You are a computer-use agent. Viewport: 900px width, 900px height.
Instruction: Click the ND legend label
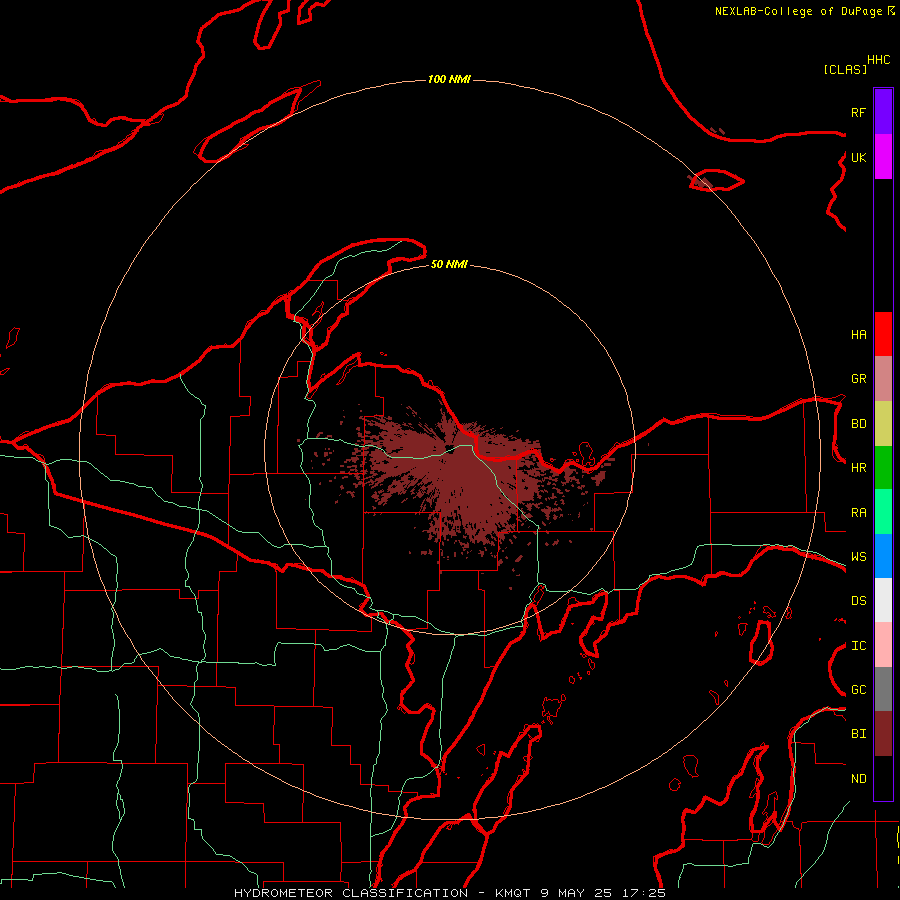859,779
